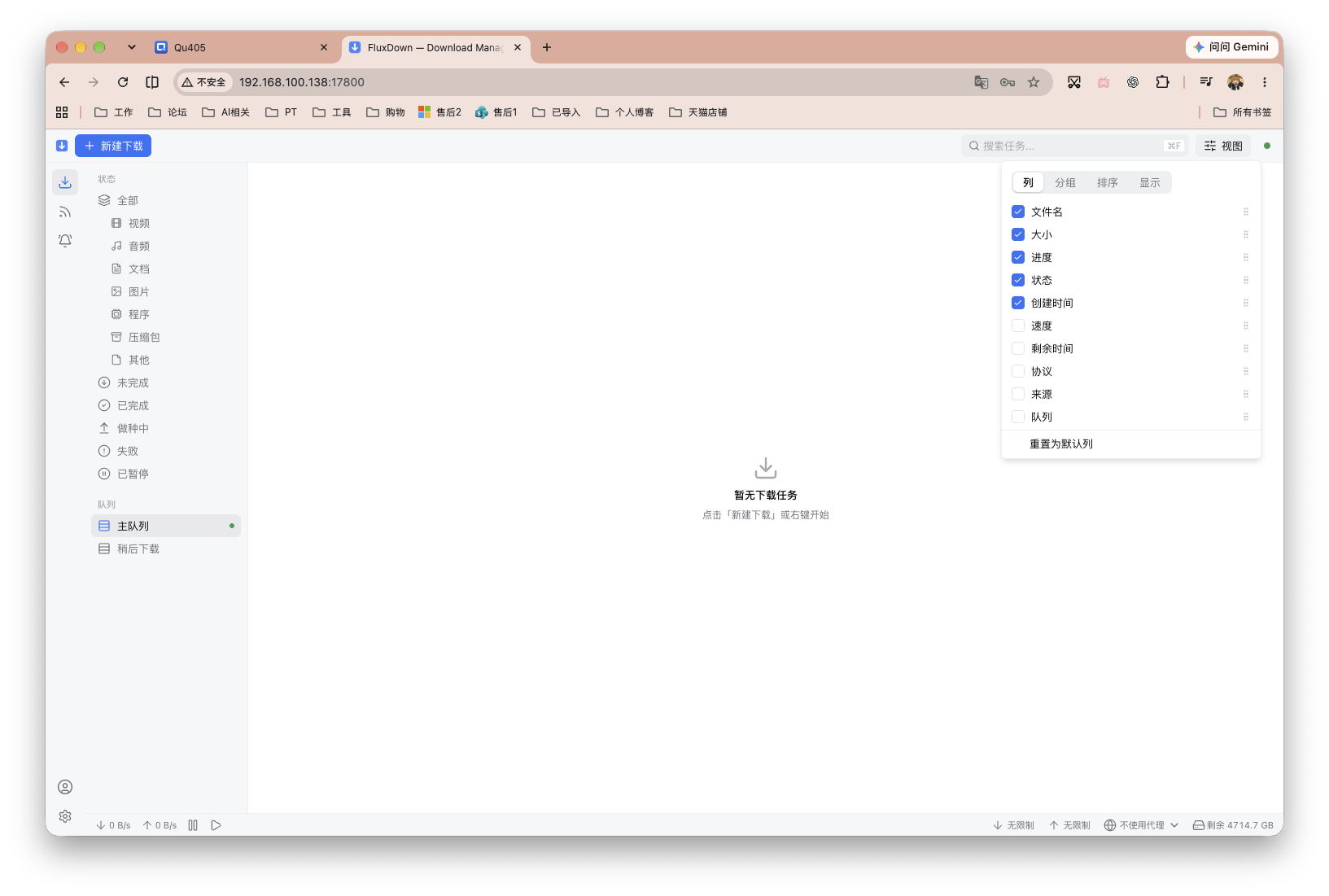Screen dimensions: 1329x896
Task: Open the browser extensions puzzle icon
Action: pyautogui.click(x=1162, y=82)
